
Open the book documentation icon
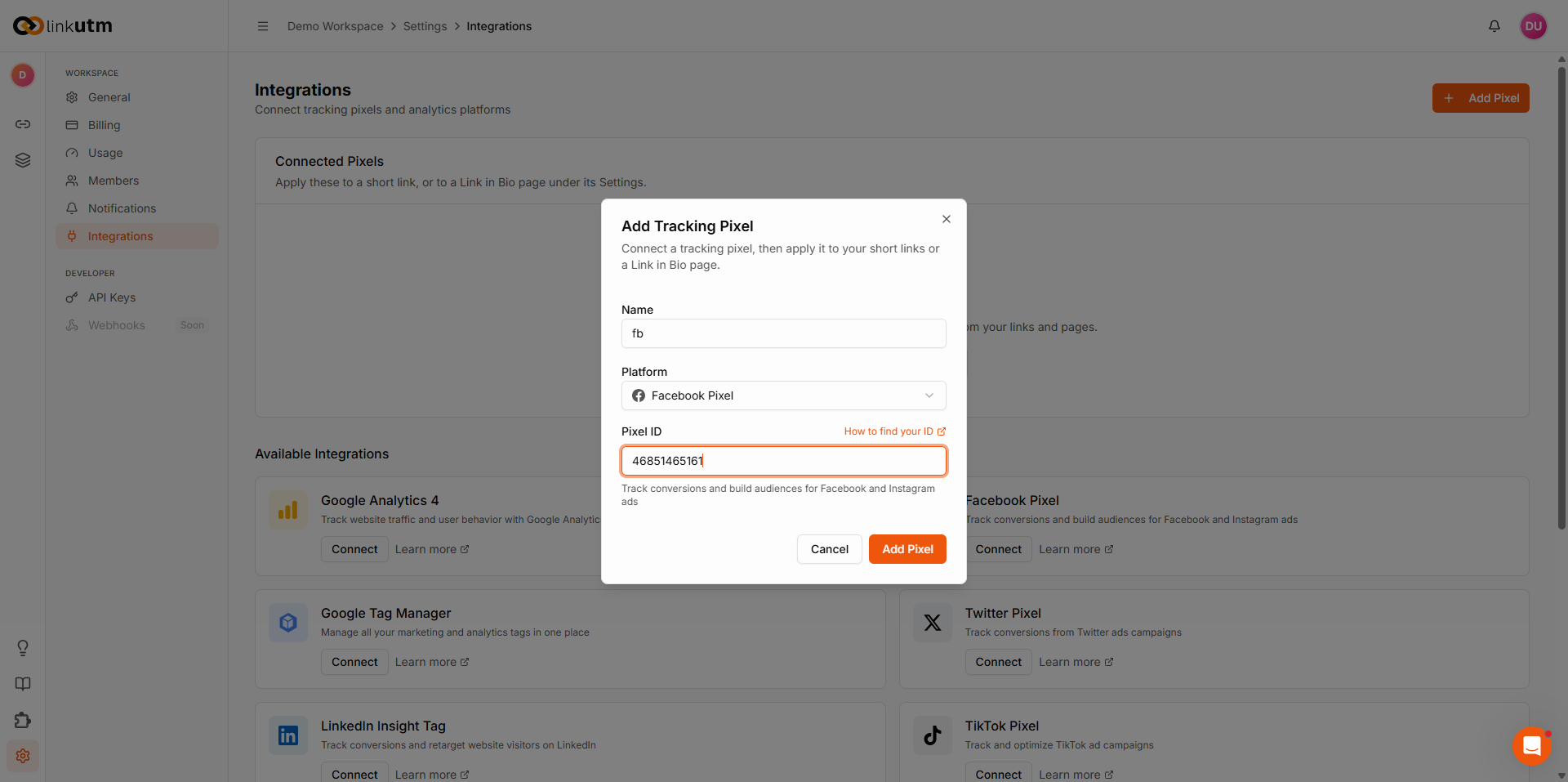[23, 684]
